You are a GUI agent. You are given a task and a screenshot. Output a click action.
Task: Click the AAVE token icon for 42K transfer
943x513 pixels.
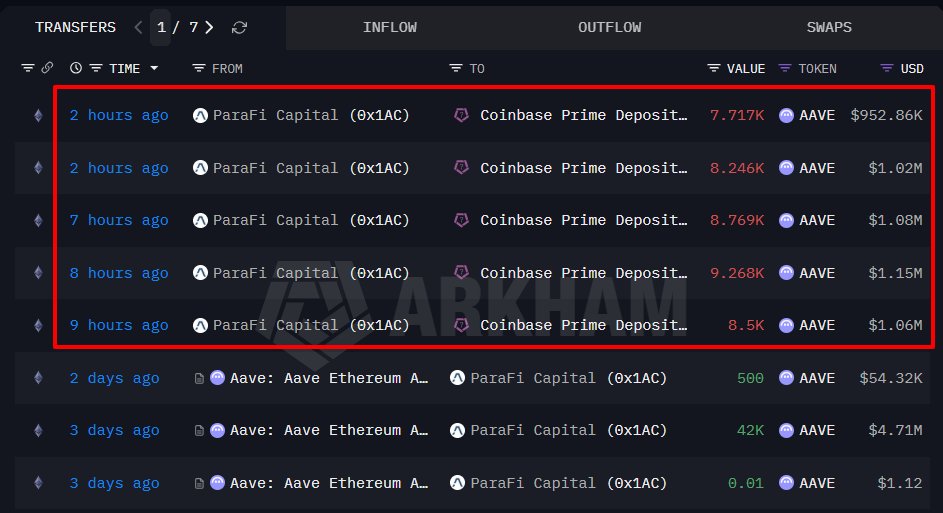(x=786, y=430)
